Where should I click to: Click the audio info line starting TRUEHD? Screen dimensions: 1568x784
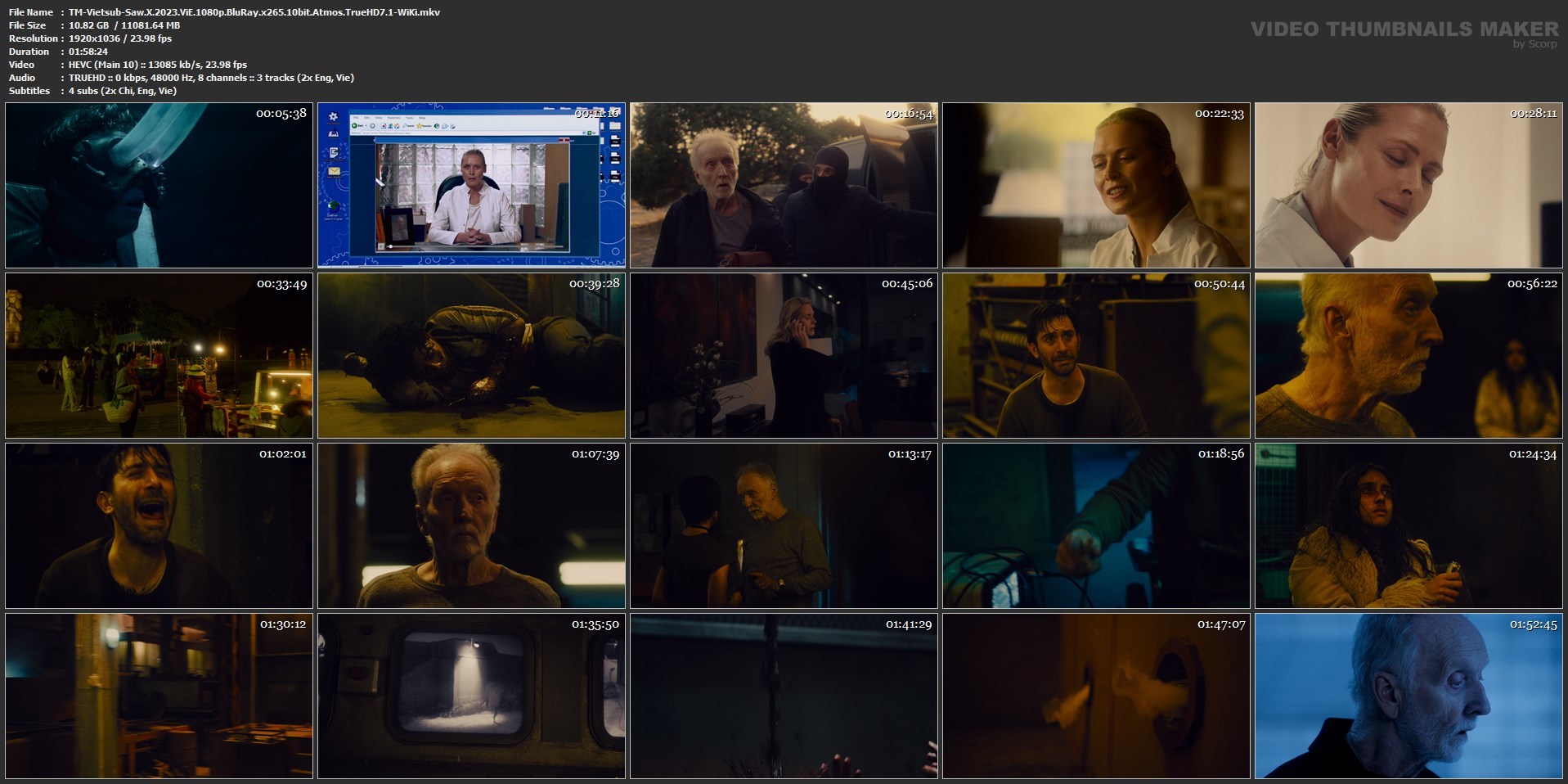click(x=211, y=78)
